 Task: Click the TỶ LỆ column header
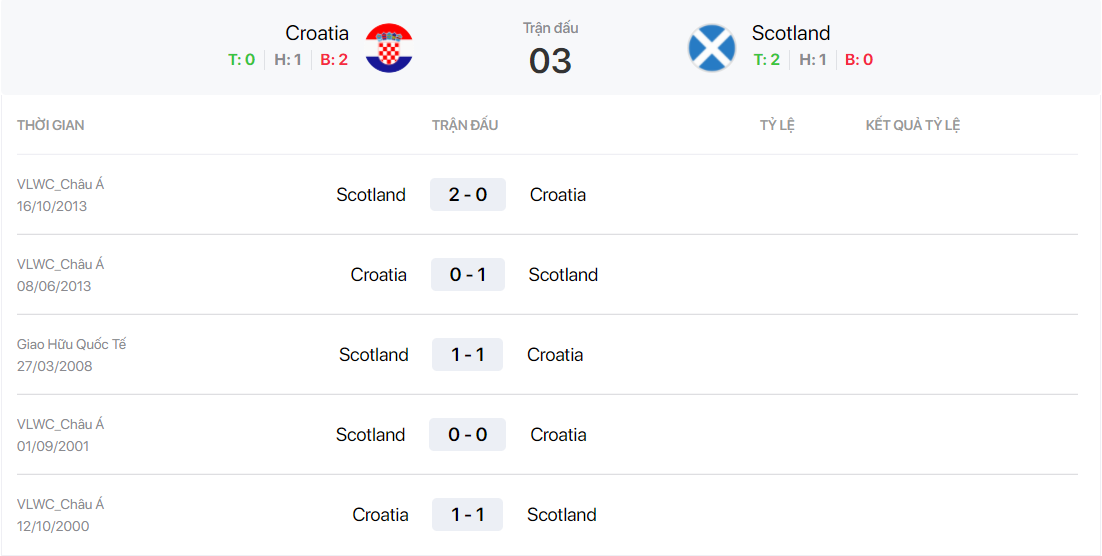coord(777,125)
